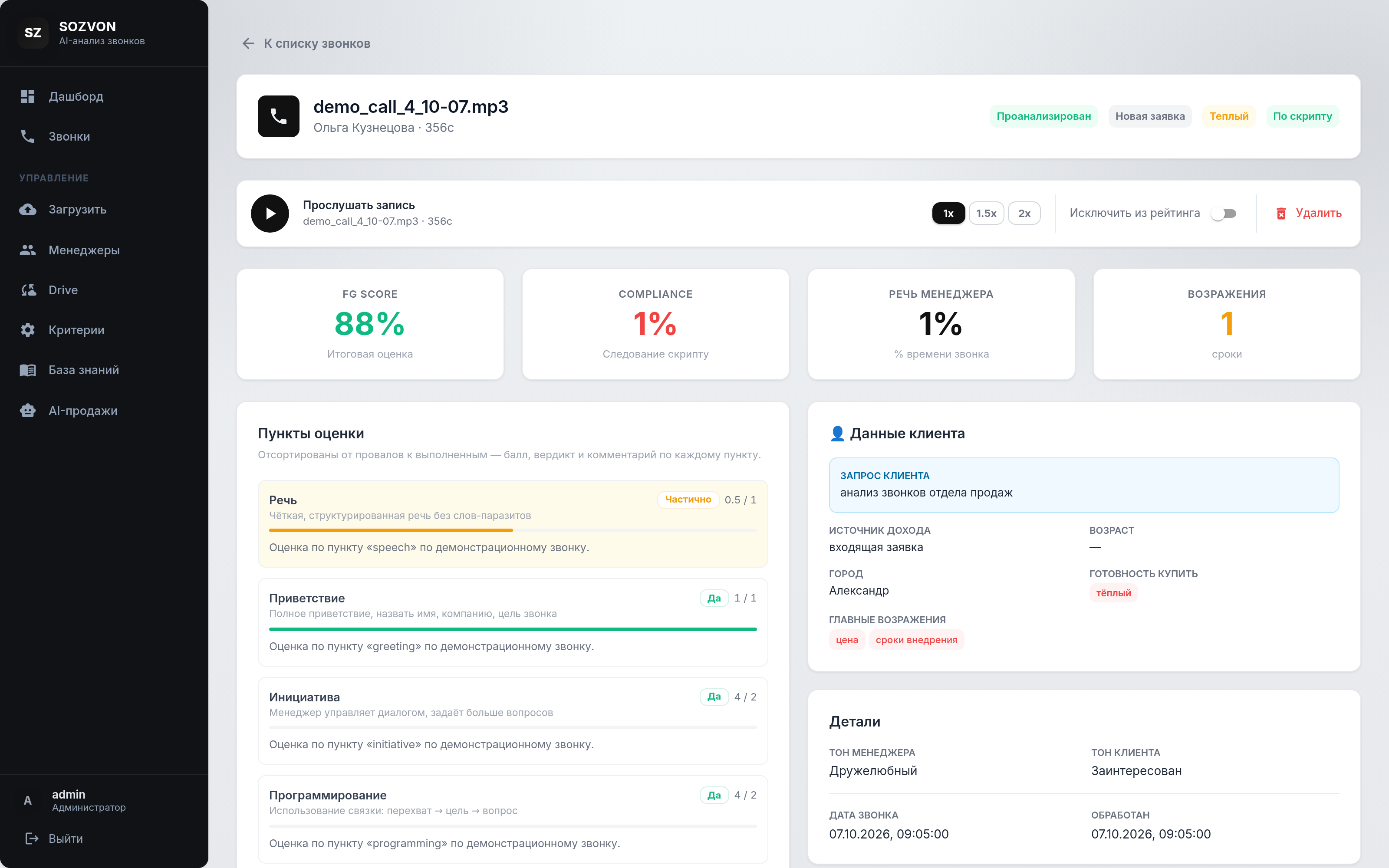Click the Частично verdict badge
Image resolution: width=1389 pixels, height=868 pixels.
point(688,500)
